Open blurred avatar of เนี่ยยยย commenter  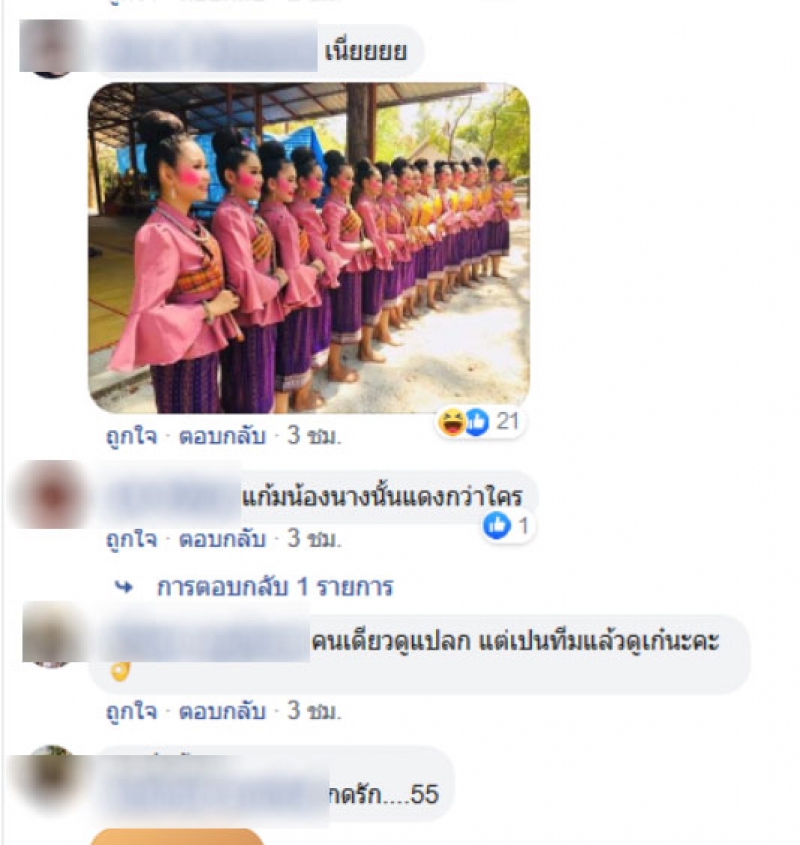click(51, 47)
